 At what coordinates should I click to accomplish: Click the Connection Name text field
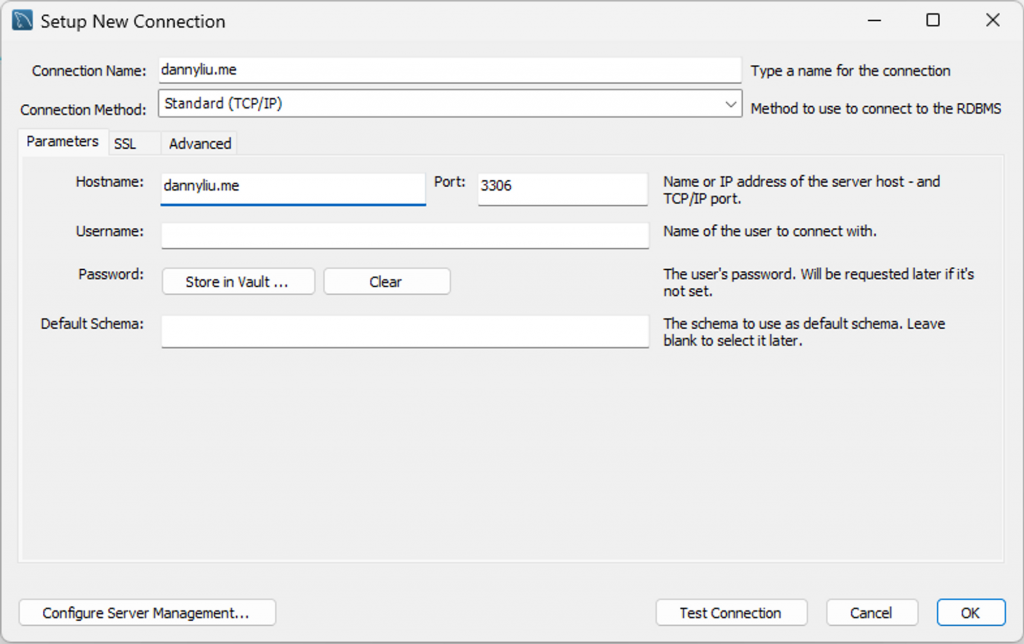[x=449, y=71]
